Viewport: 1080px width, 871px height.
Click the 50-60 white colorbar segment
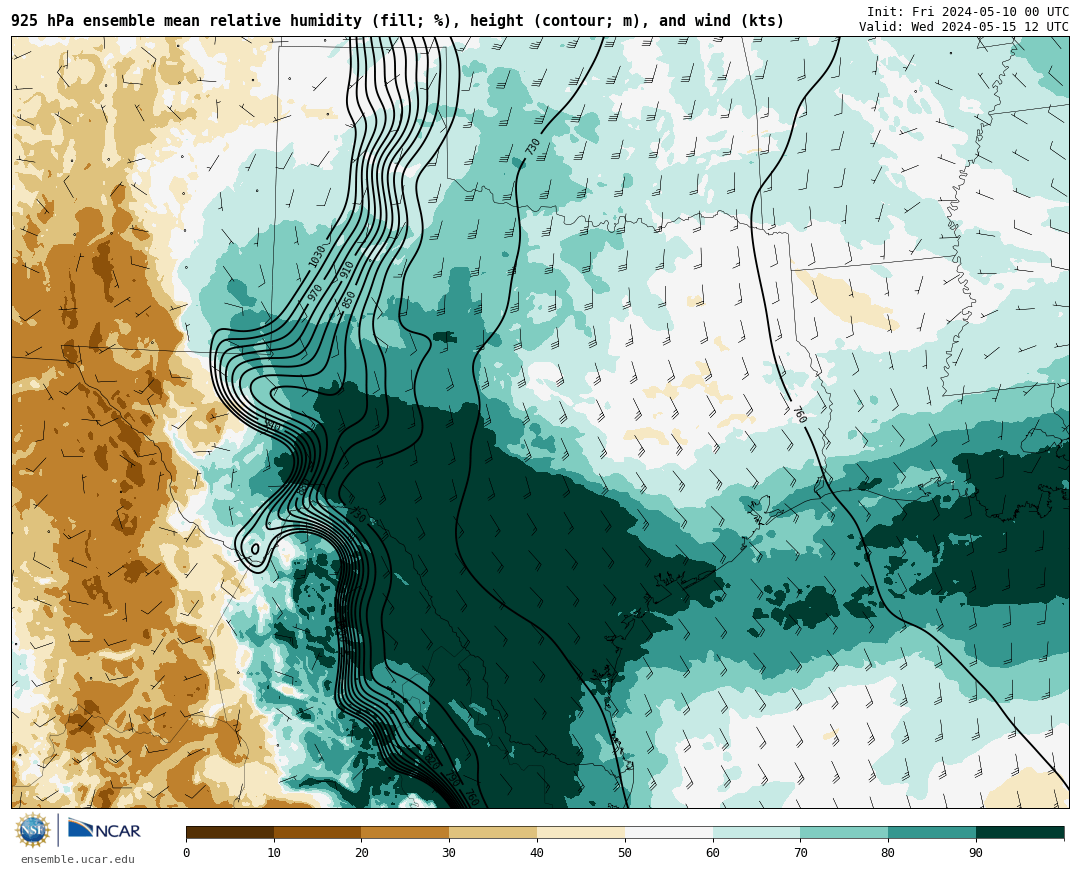point(669,832)
